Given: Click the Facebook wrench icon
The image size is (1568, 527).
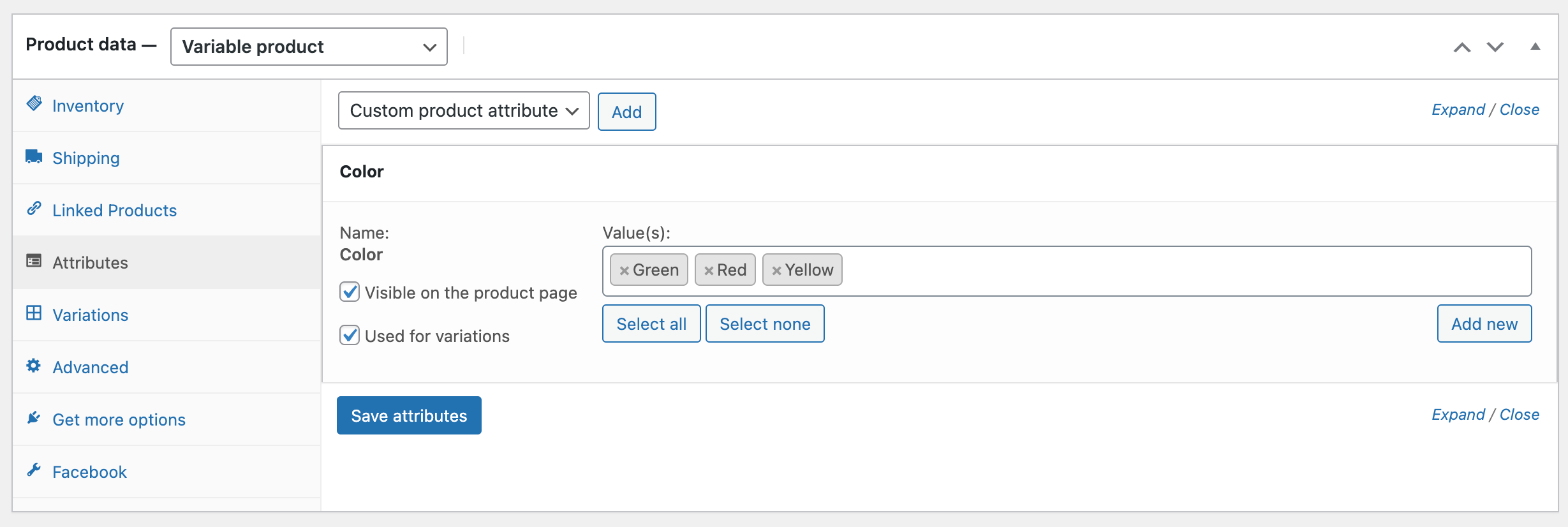Looking at the screenshot, I should [x=34, y=470].
